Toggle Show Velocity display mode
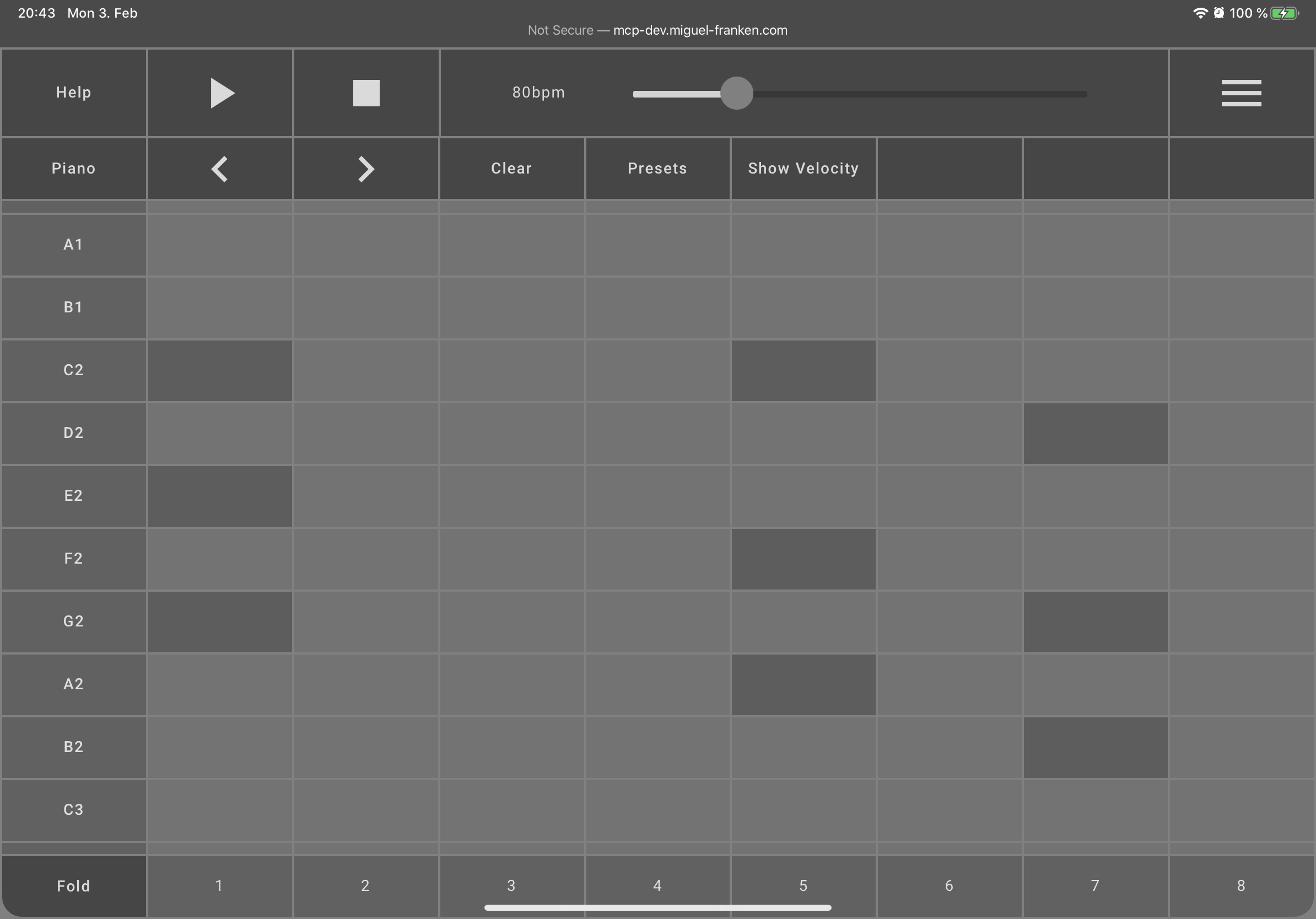Screen dimensions: 1316x919 pyautogui.click(x=803, y=167)
